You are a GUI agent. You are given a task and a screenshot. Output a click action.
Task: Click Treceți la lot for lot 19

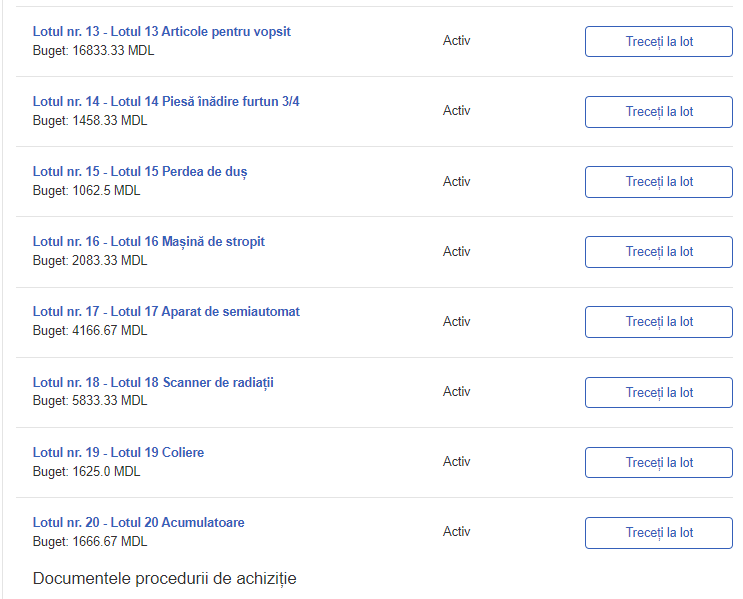[x=659, y=463]
